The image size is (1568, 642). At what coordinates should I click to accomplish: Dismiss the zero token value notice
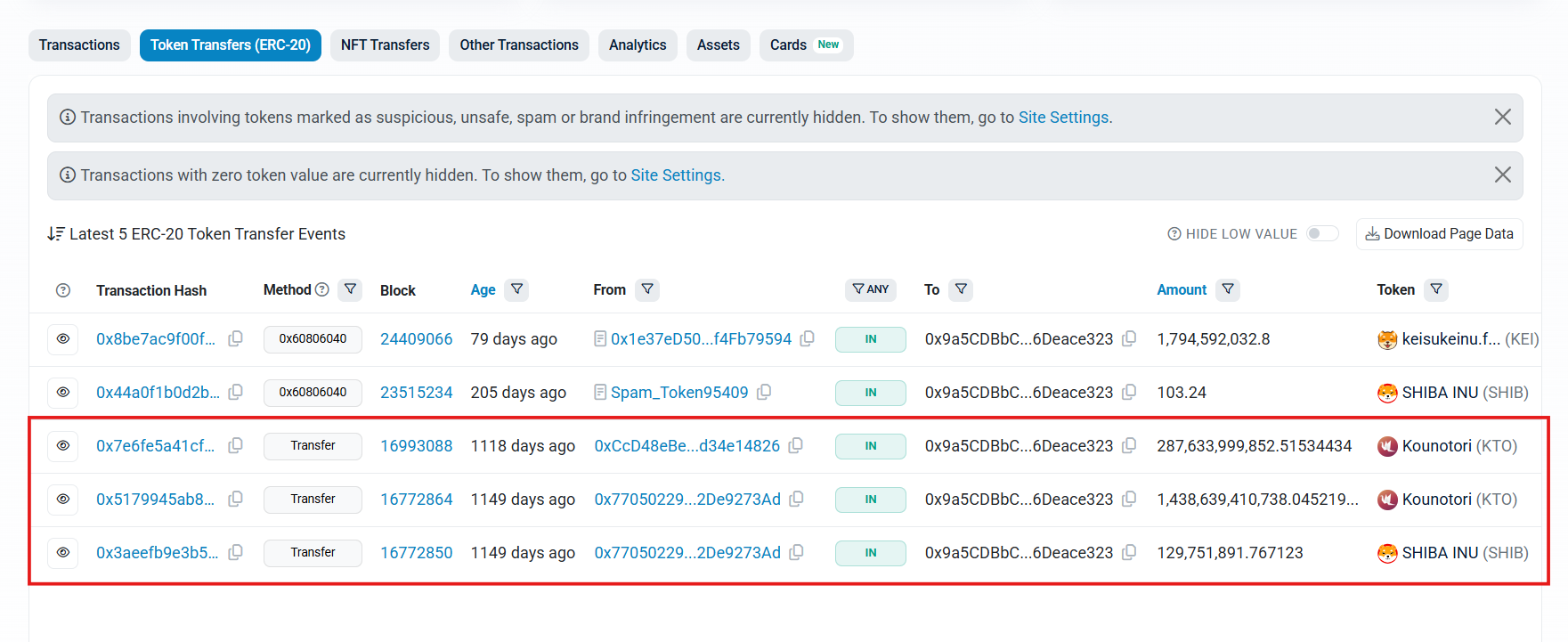[1503, 175]
